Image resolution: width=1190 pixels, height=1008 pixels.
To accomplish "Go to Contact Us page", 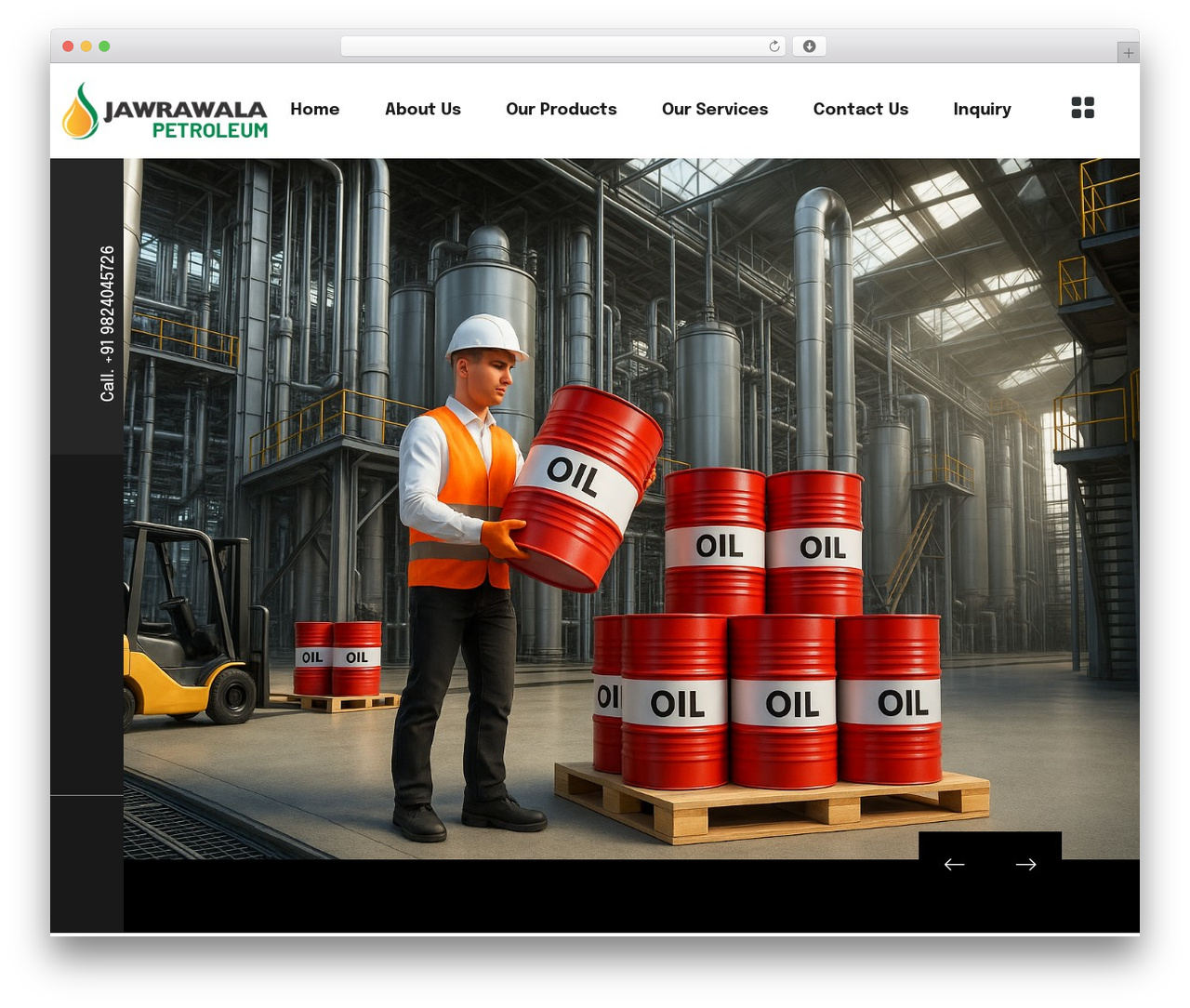I will (x=861, y=109).
